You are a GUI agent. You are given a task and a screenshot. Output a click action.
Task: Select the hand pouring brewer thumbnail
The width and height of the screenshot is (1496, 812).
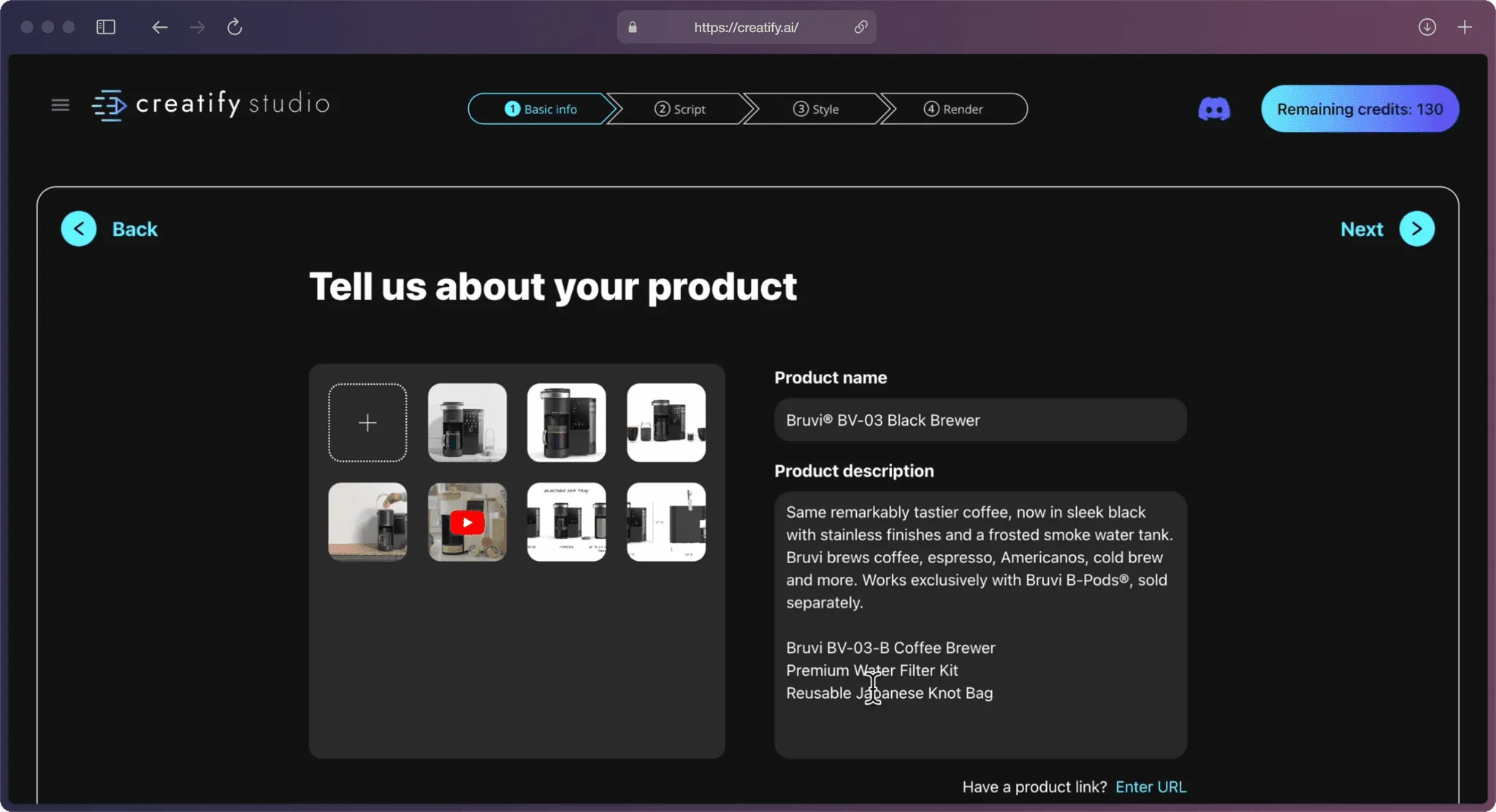click(367, 522)
